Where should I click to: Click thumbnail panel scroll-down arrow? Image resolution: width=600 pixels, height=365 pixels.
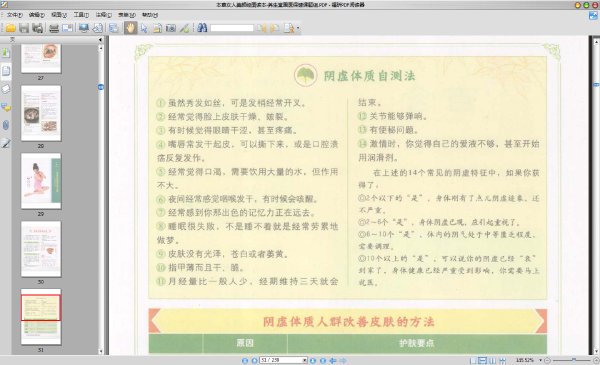click(x=101, y=351)
